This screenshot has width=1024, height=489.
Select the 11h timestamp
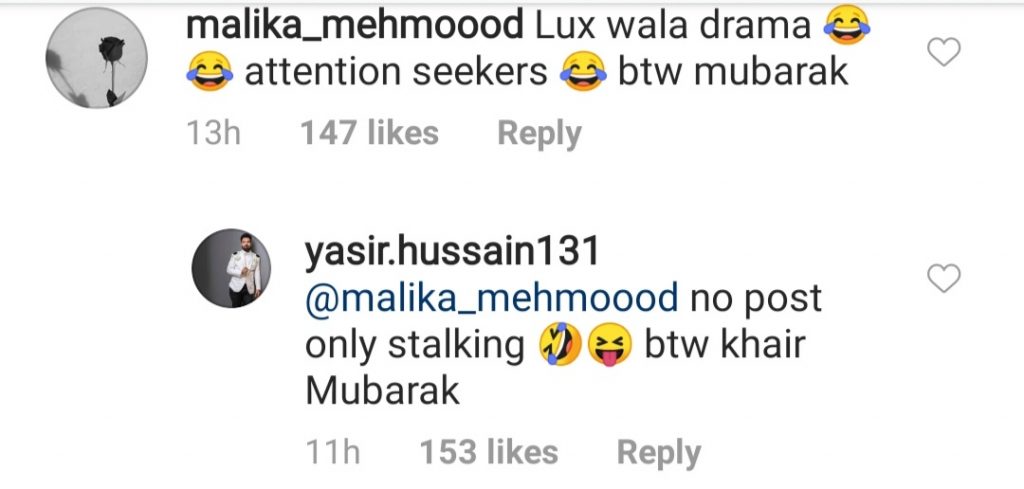tap(332, 452)
